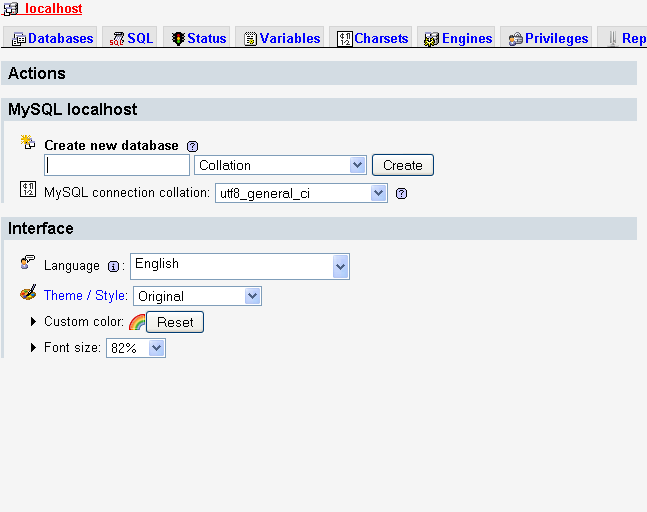The image size is (647, 512).
Task: Click the MySQL localhost section heading
Action: (x=73, y=109)
